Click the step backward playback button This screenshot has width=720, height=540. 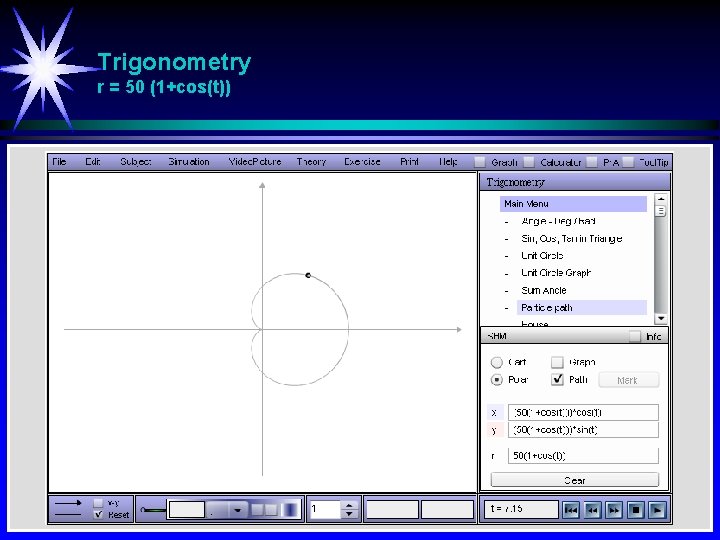[592, 510]
